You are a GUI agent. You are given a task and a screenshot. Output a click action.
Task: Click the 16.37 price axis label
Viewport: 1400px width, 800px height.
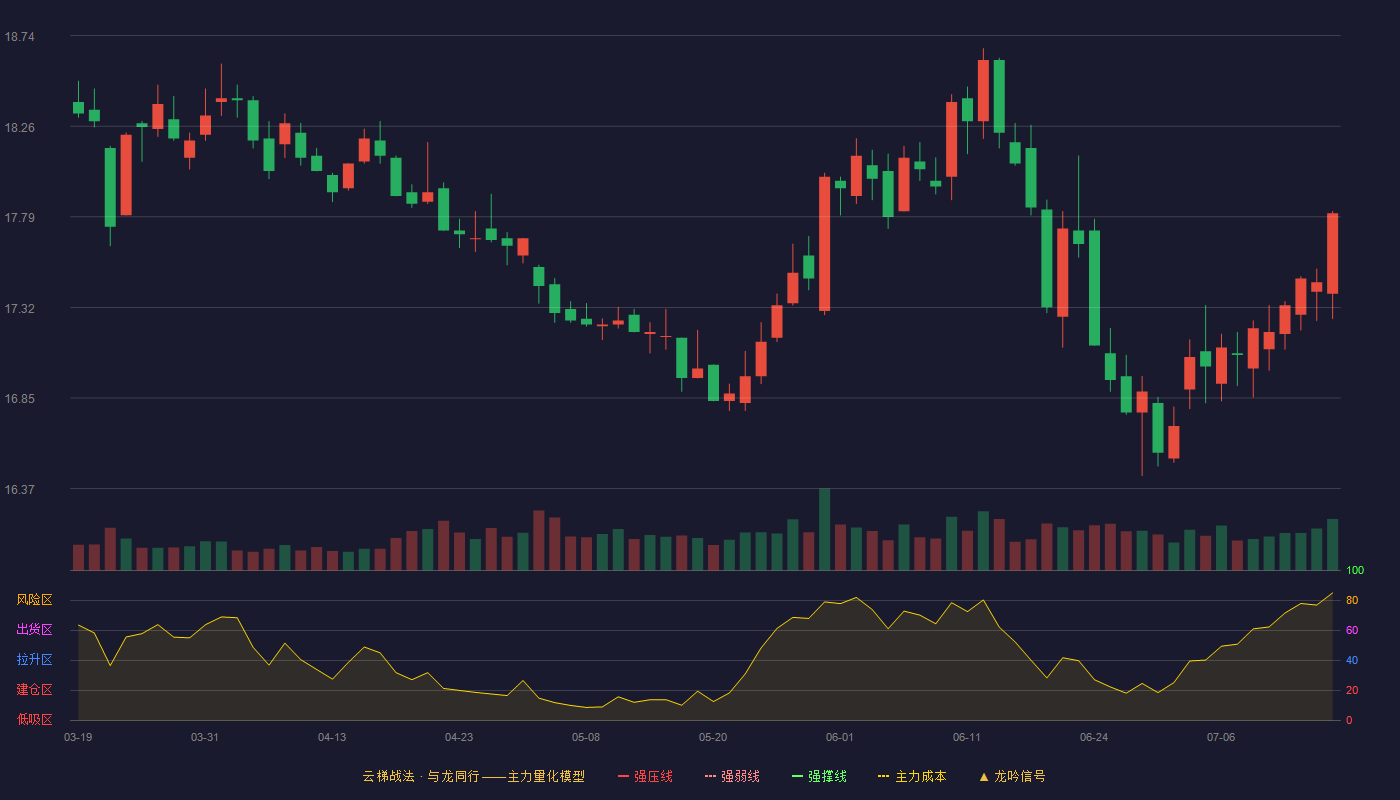click(x=20, y=490)
